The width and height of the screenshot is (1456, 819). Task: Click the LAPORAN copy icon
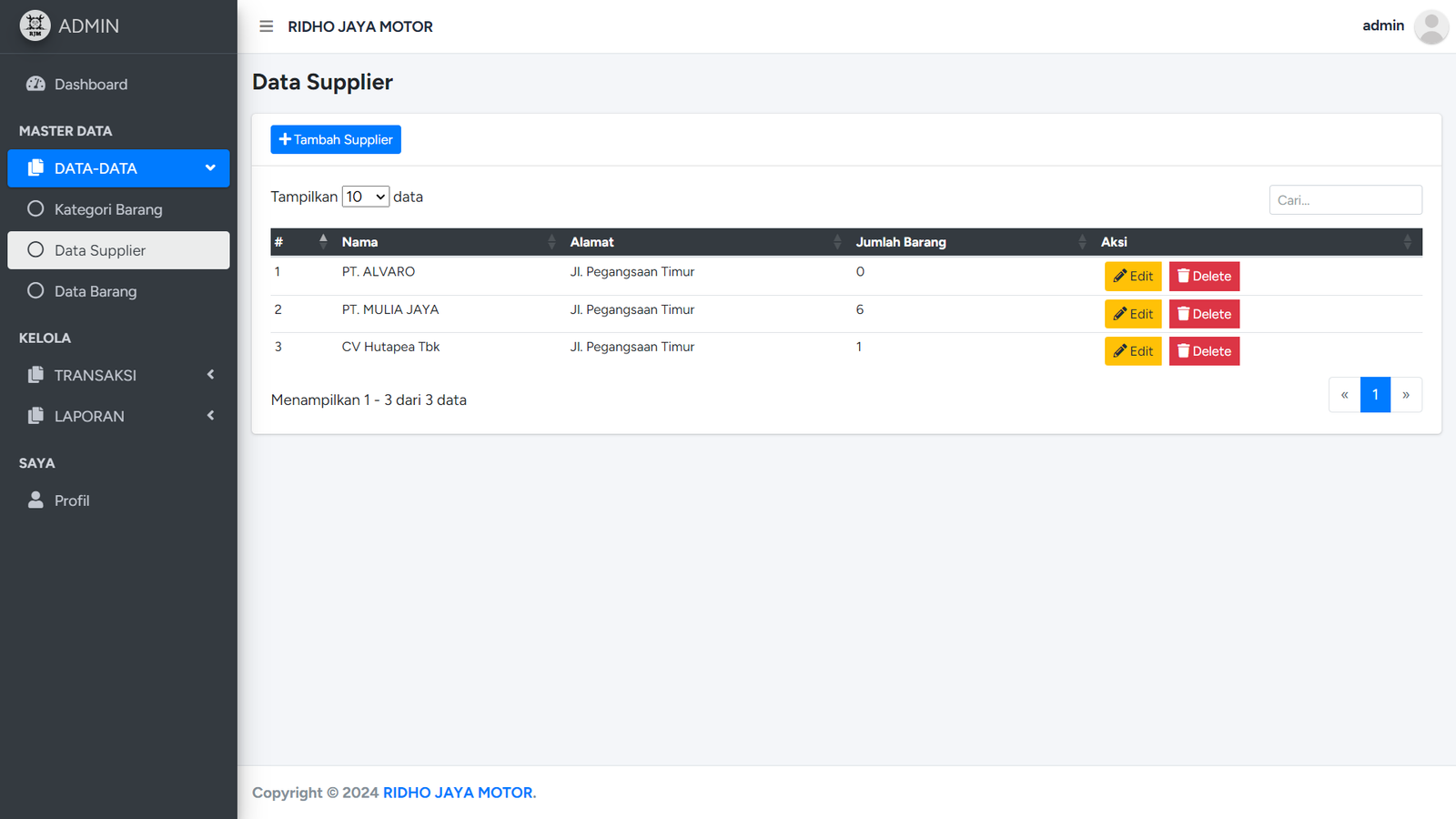click(35, 416)
